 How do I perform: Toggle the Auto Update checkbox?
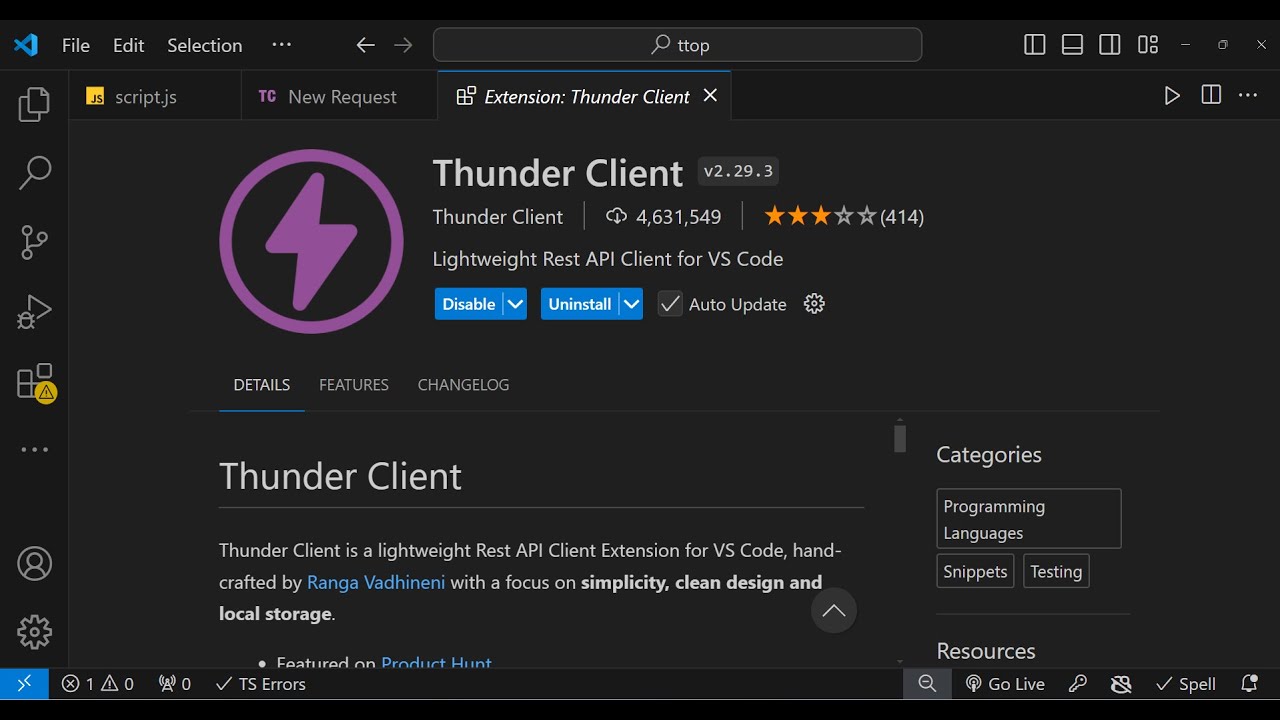coord(670,304)
